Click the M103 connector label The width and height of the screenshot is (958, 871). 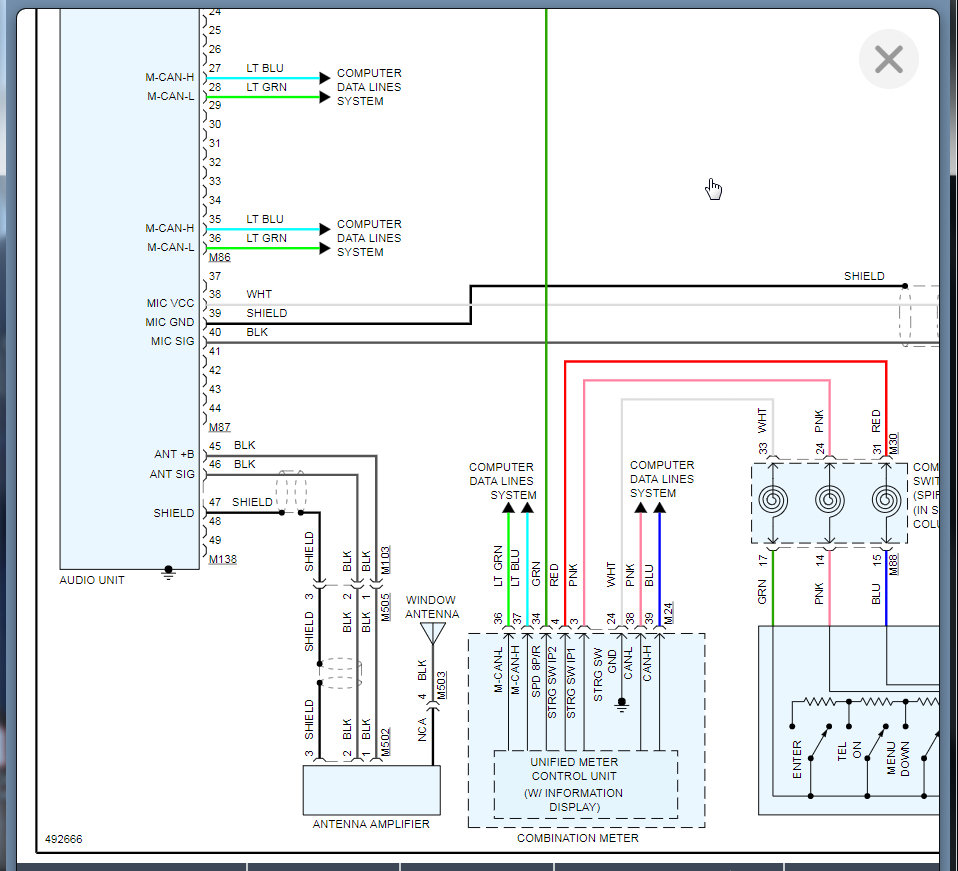pyautogui.click(x=385, y=560)
